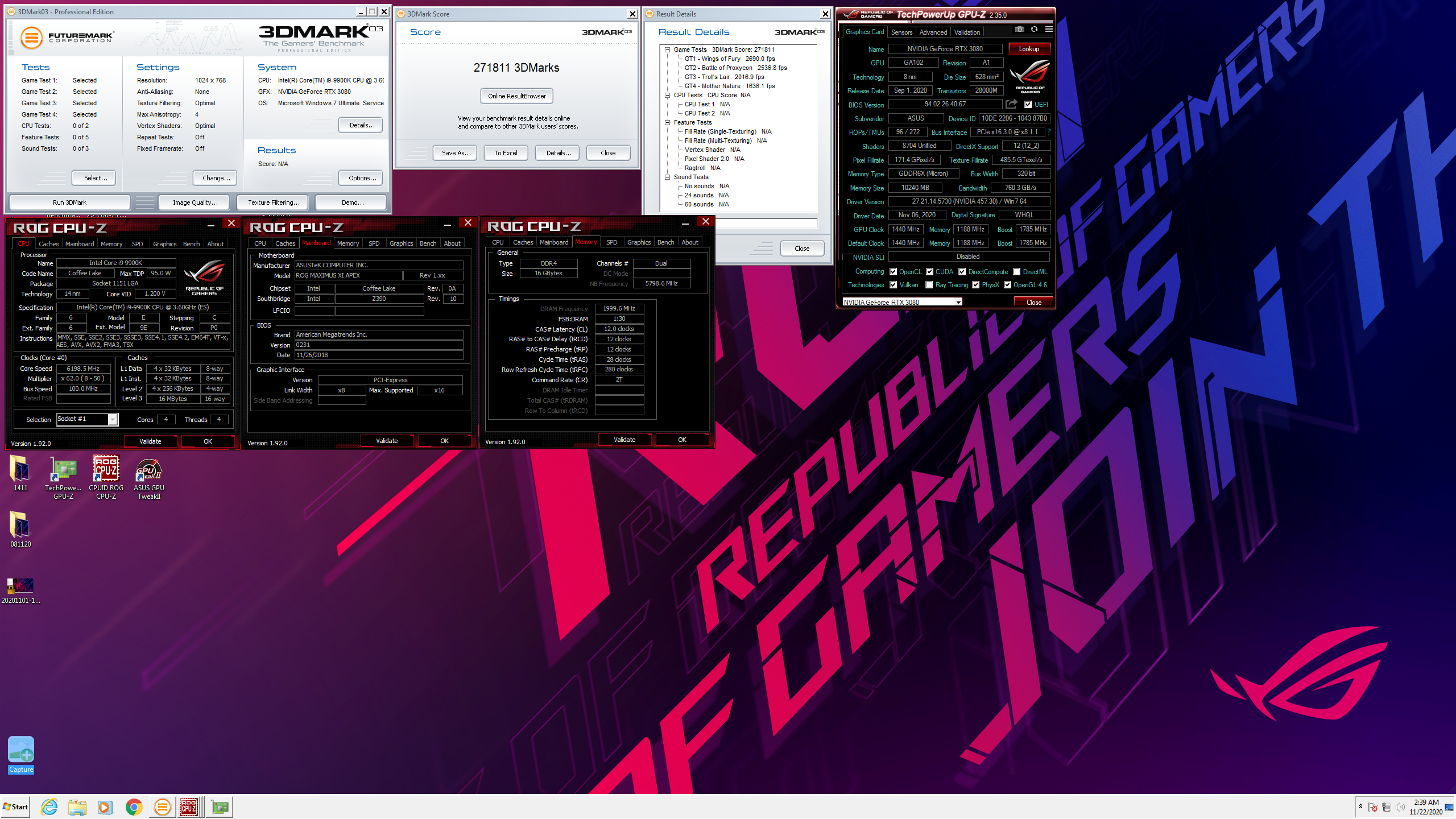Open Internet Explorer from the taskbar

point(49,806)
